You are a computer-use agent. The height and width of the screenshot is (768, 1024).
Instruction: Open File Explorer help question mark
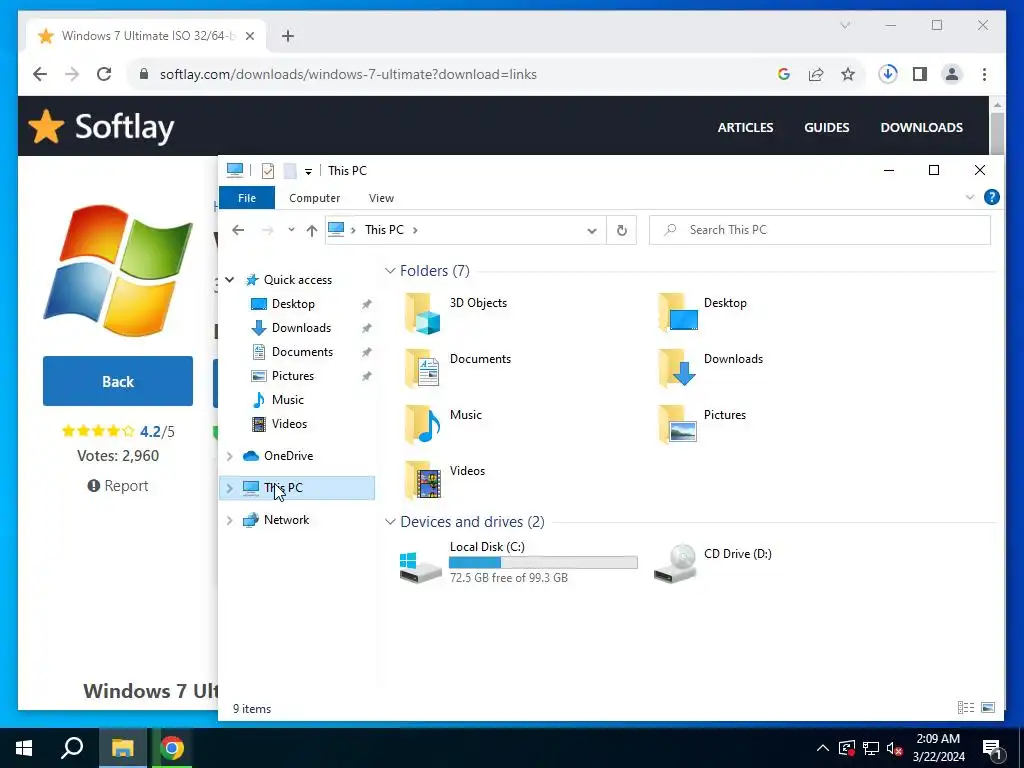[x=991, y=197]
